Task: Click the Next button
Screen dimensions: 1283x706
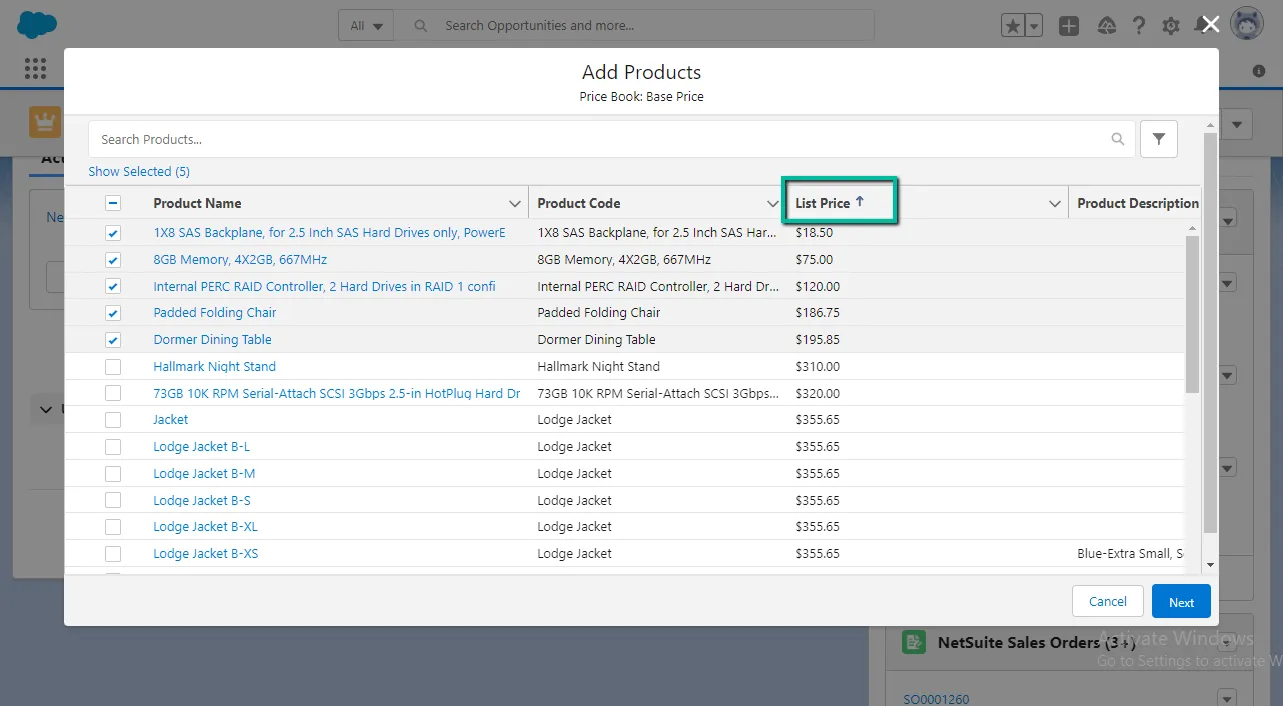Action: 1181,602
